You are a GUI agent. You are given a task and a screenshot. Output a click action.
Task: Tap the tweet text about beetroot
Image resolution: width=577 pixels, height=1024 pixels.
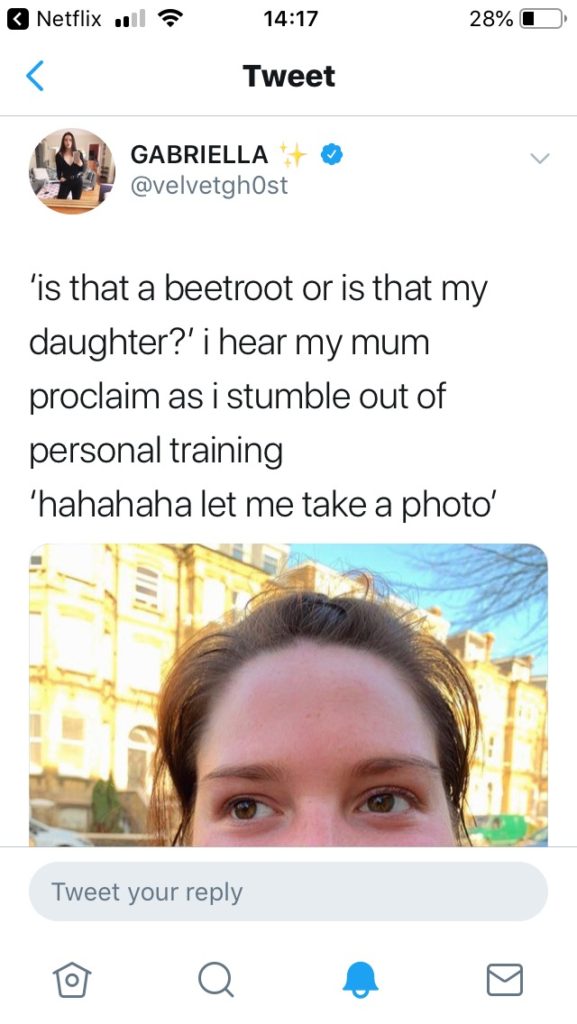(258, 396)
